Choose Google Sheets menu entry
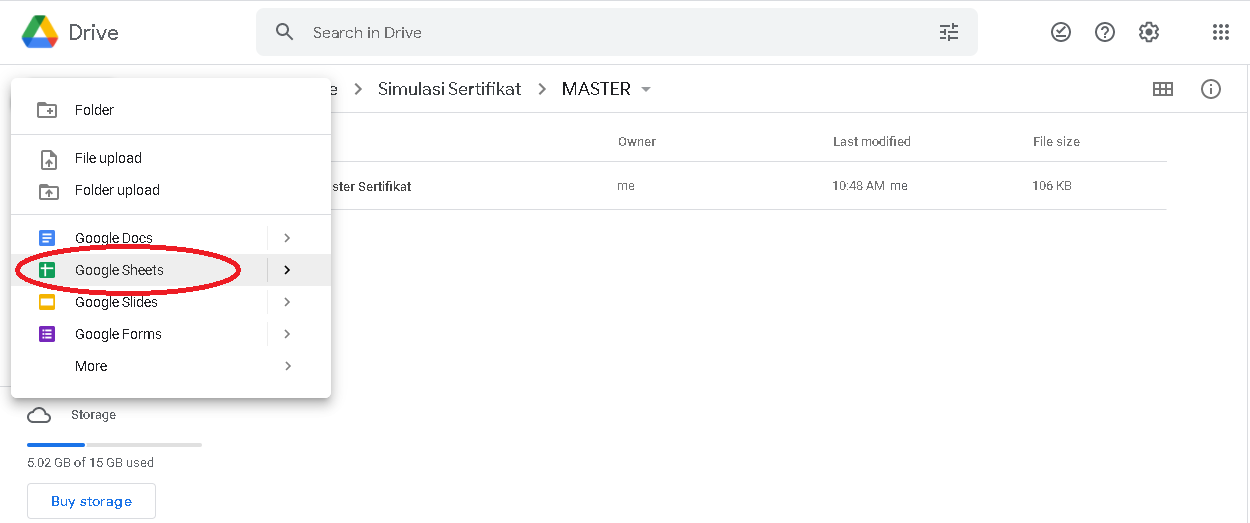The image size is (1250, 523). pos(171,270)
